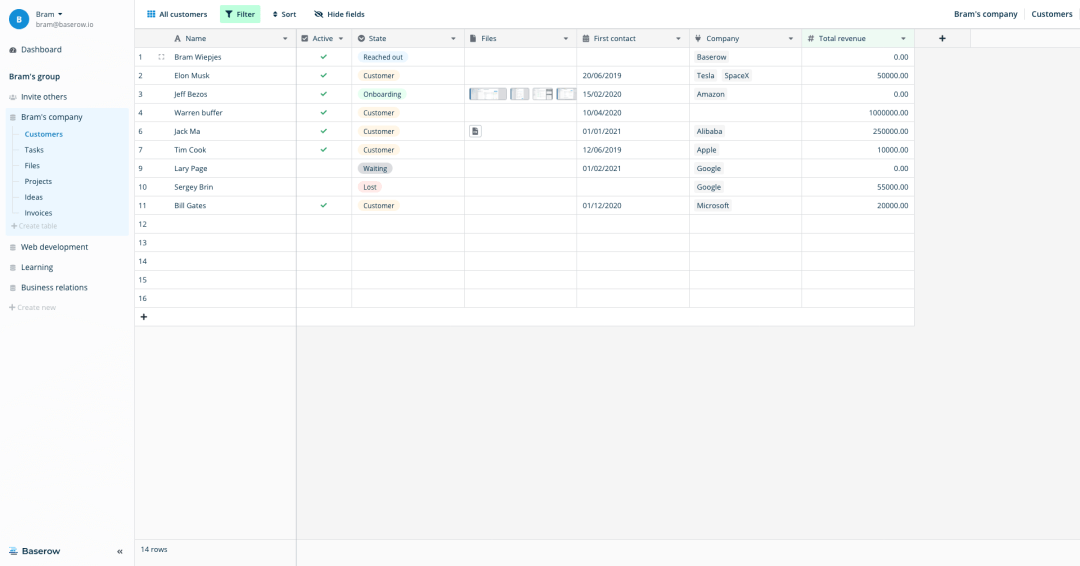Uncheck Active for Elon Musk
The height and width of the screenshot is (566, 1080).
click(x=323, y=76)
